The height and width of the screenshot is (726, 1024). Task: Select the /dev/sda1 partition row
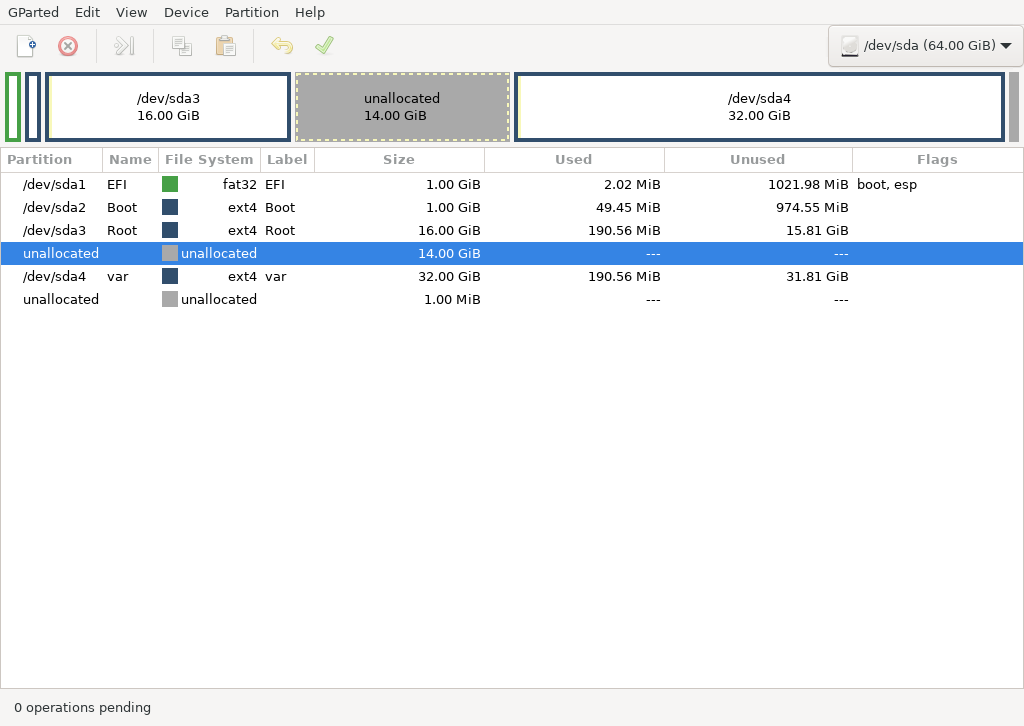(x=512, y=185)
